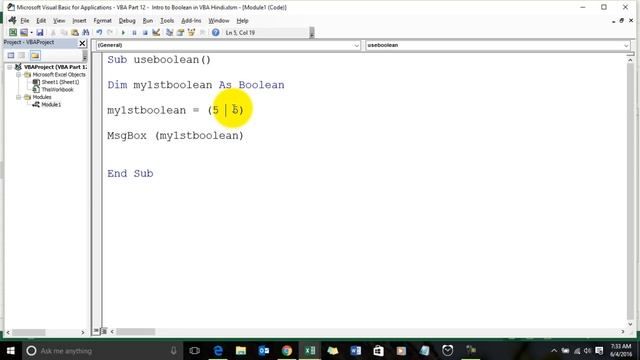Open Visual Basic Help question mark icon
The width and height of the screenshot is (640, 360).
[x=216, y=33]
